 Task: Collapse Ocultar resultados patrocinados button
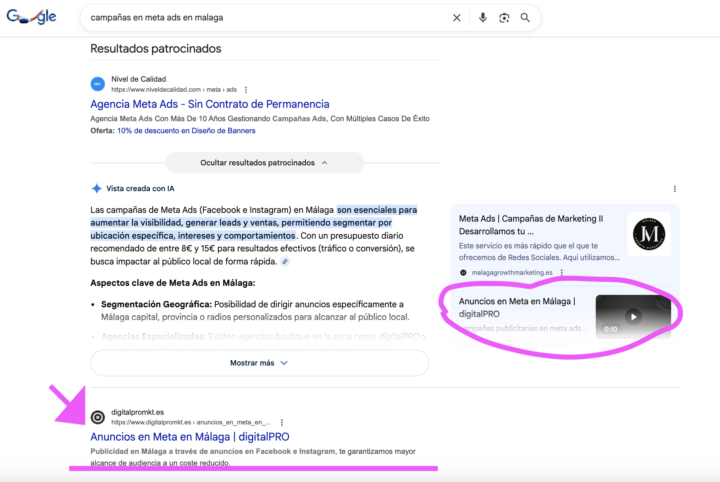pyautogui.click(x=264, y=163)
